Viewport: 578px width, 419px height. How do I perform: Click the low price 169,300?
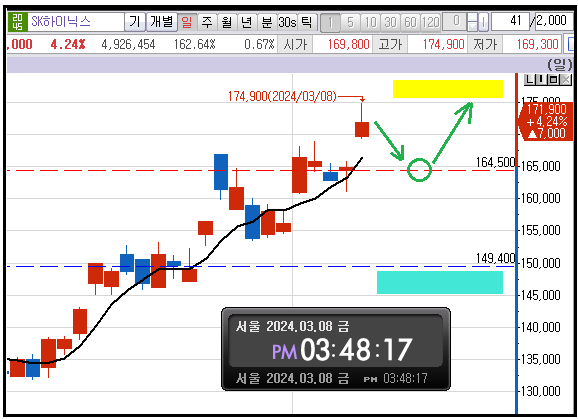tap(537, 45)
